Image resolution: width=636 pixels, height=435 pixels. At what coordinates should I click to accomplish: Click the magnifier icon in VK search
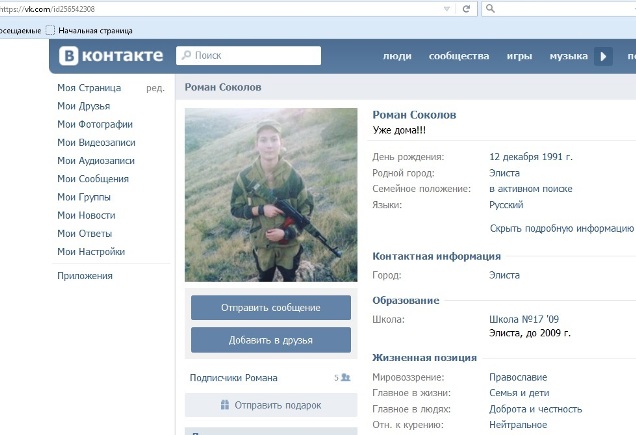pyautogui.click(x=186, y=56)
